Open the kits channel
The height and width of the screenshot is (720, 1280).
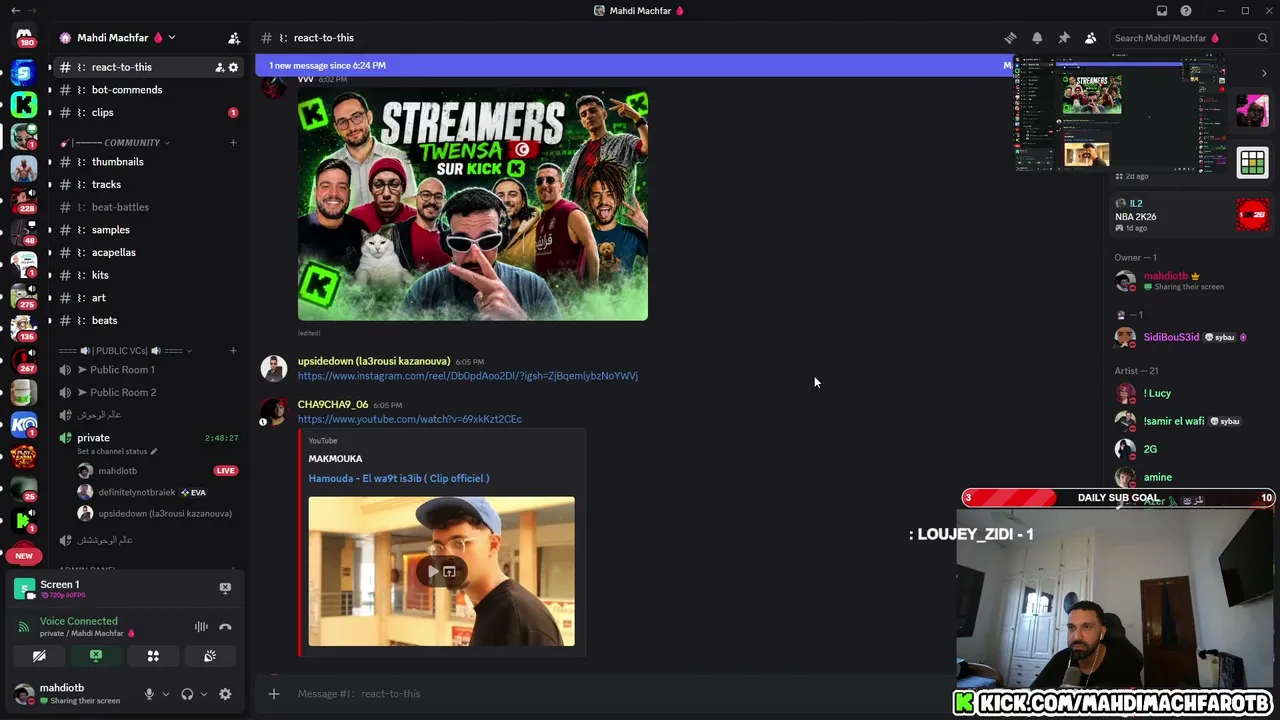[149, 275]
